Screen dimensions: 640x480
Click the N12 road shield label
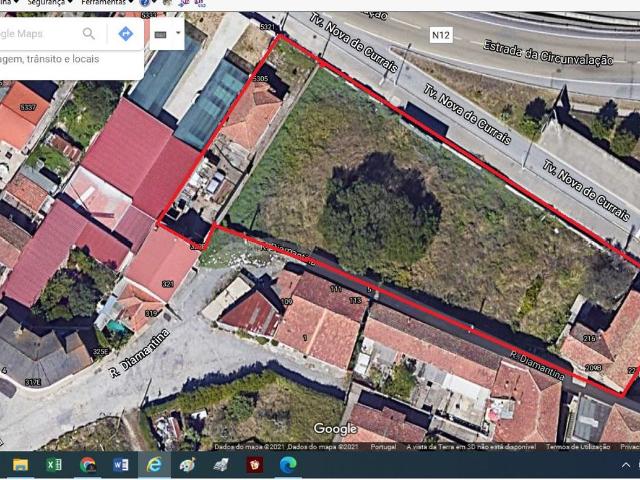441,35
